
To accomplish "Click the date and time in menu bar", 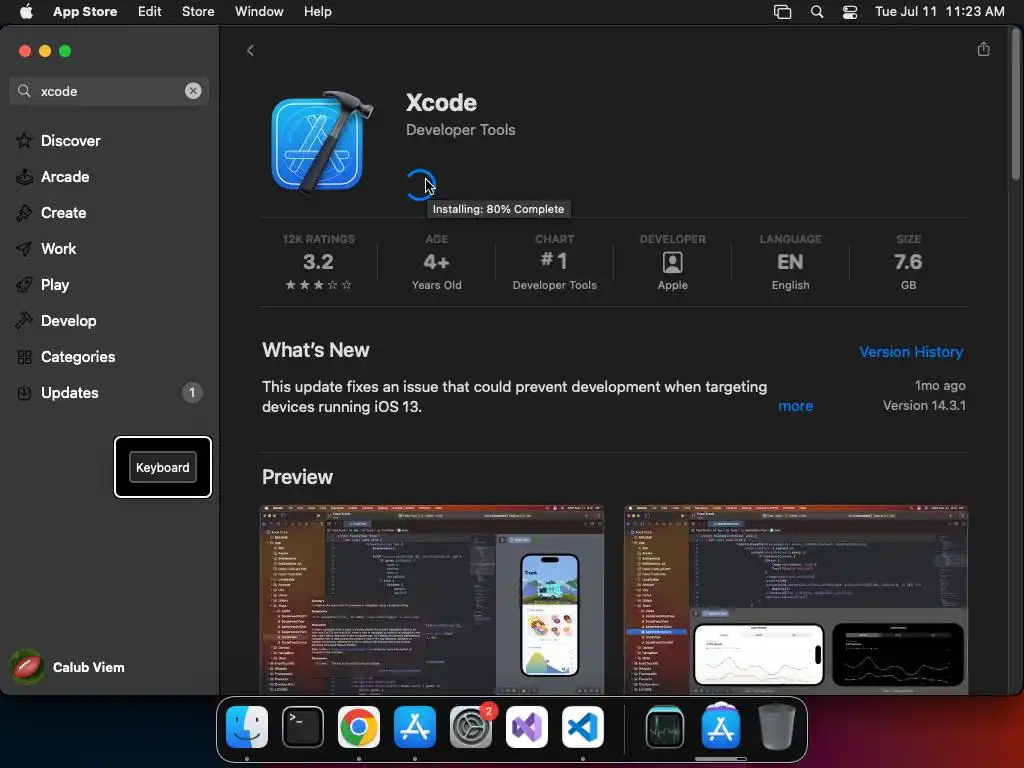I will coord(940,12).
